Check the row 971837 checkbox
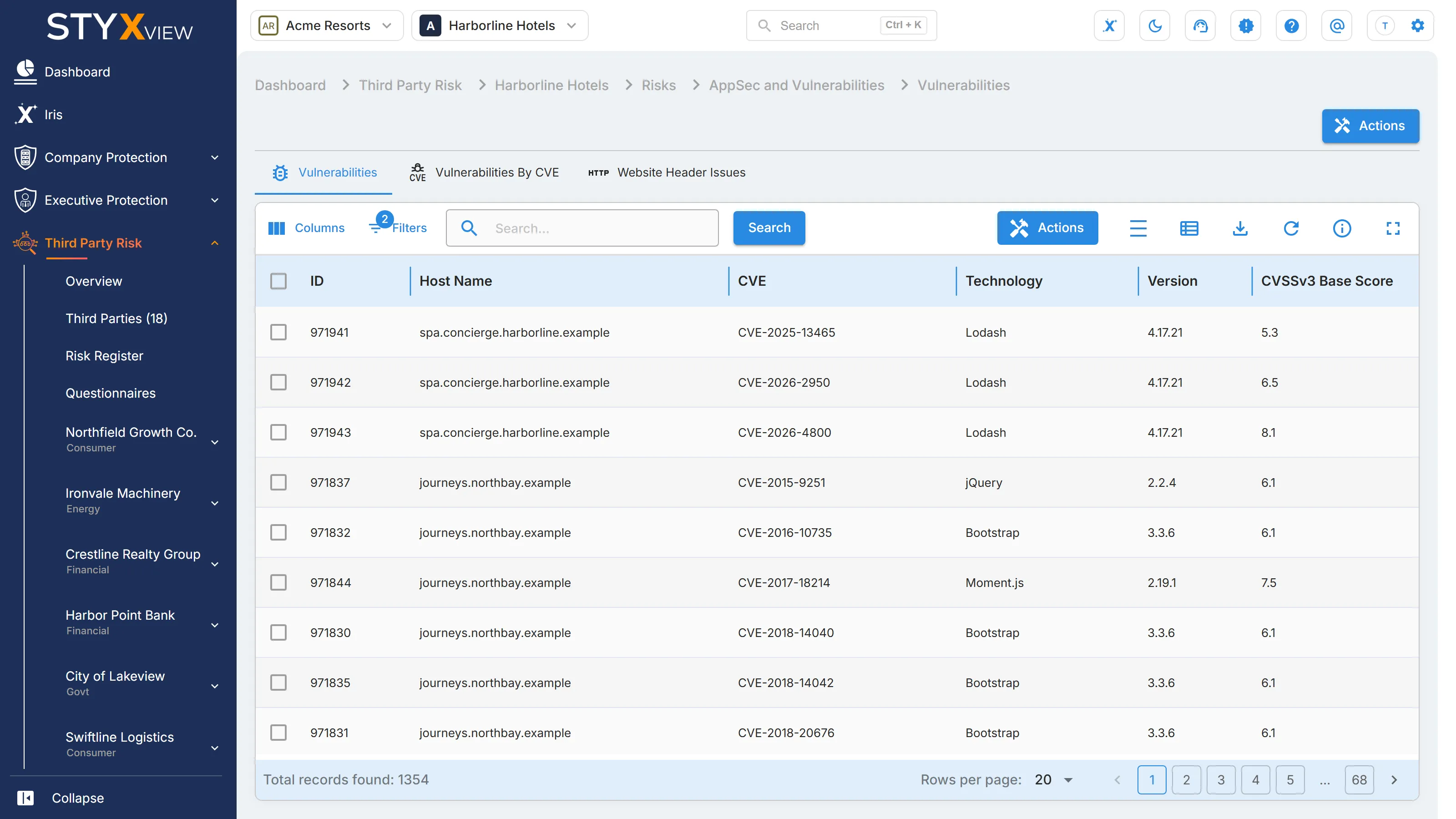Screen dimensions: 1456x819 point(278,482)
